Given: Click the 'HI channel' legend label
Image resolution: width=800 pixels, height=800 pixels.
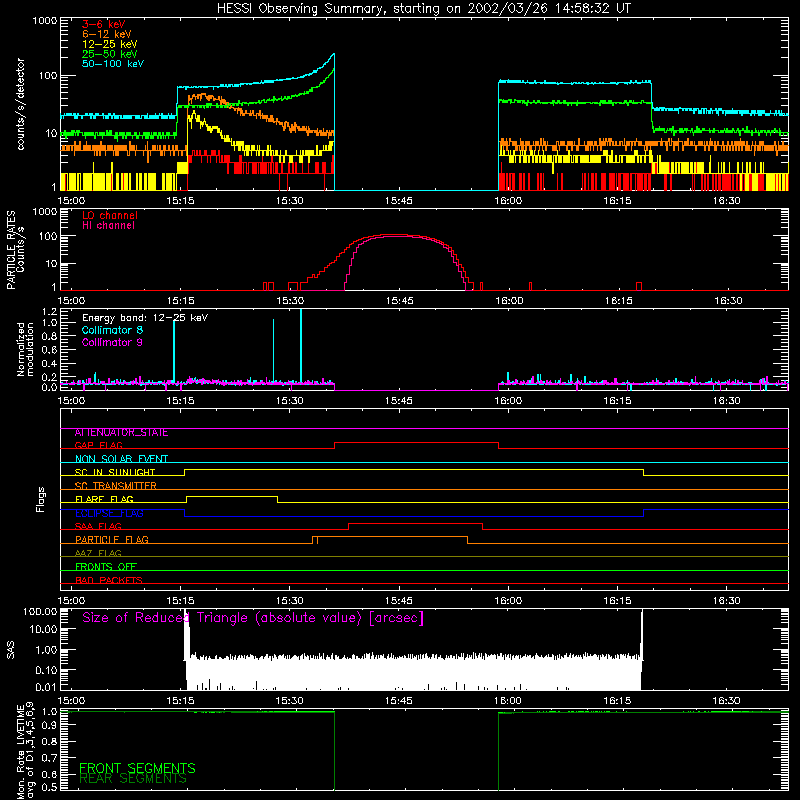Looking at the screenshot, I should point(108,226).
